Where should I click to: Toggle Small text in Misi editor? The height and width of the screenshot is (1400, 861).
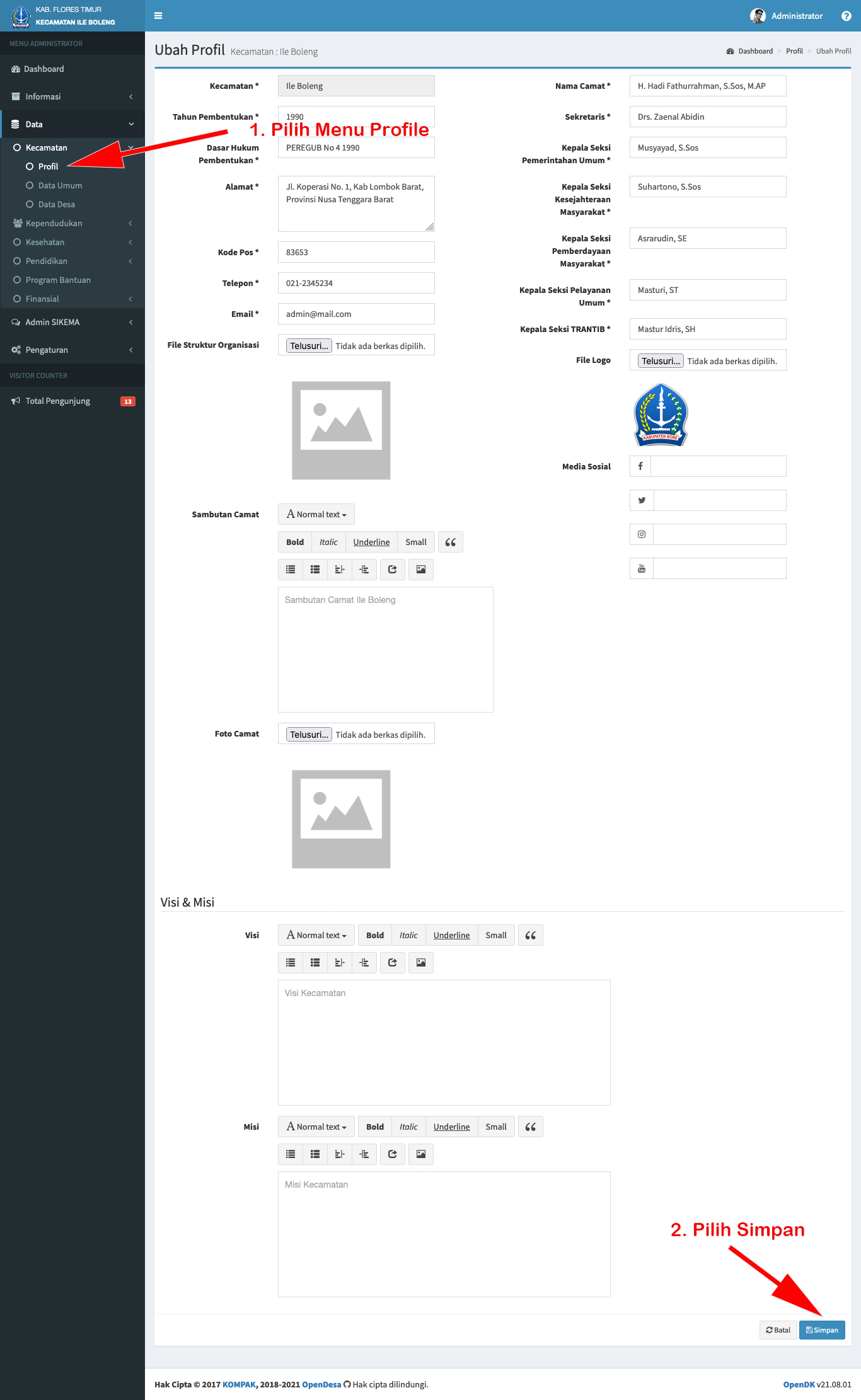(496, 1127)
